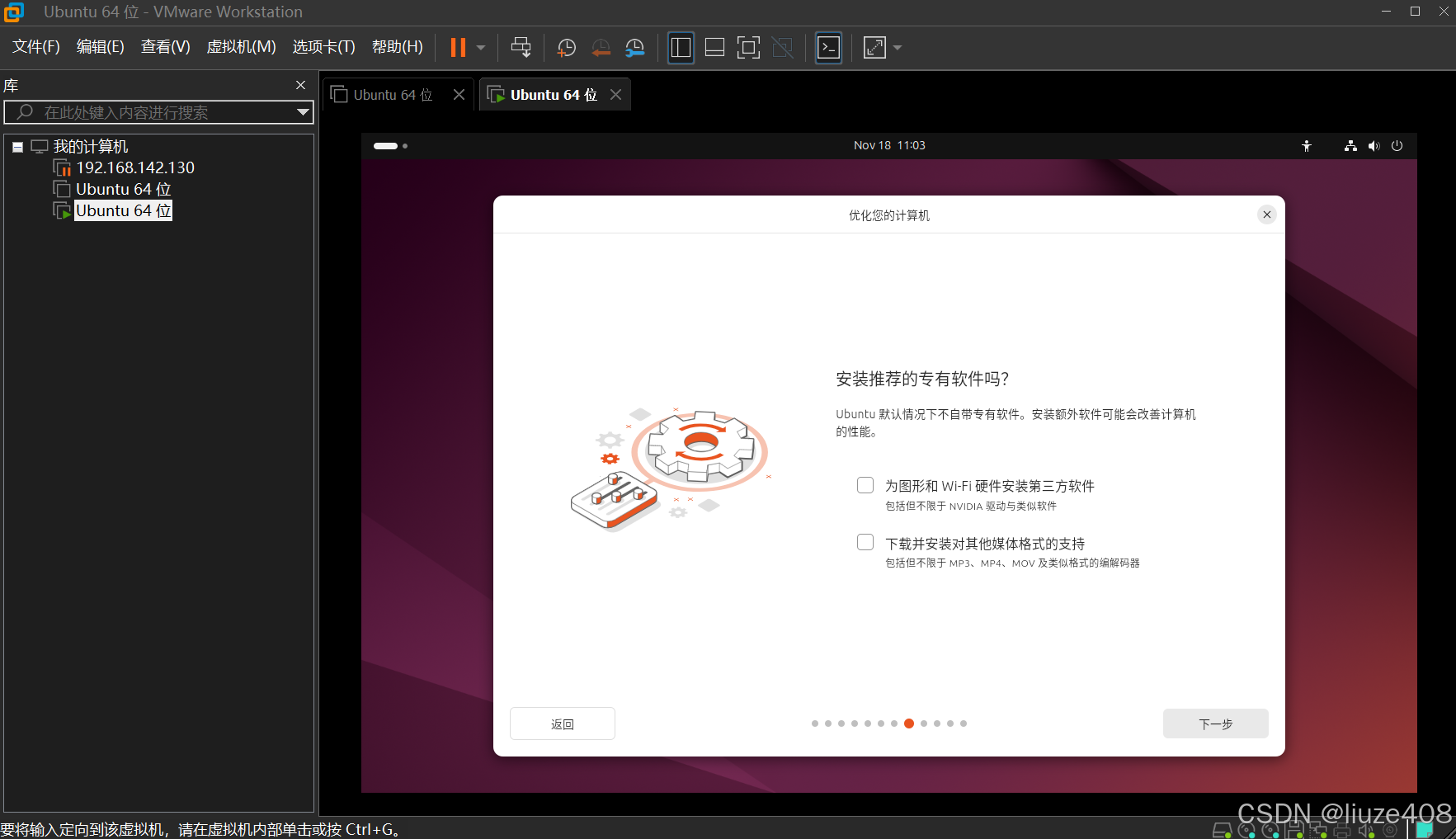
Task: Click the Unity mode toolbar icon
Action: 782,48
